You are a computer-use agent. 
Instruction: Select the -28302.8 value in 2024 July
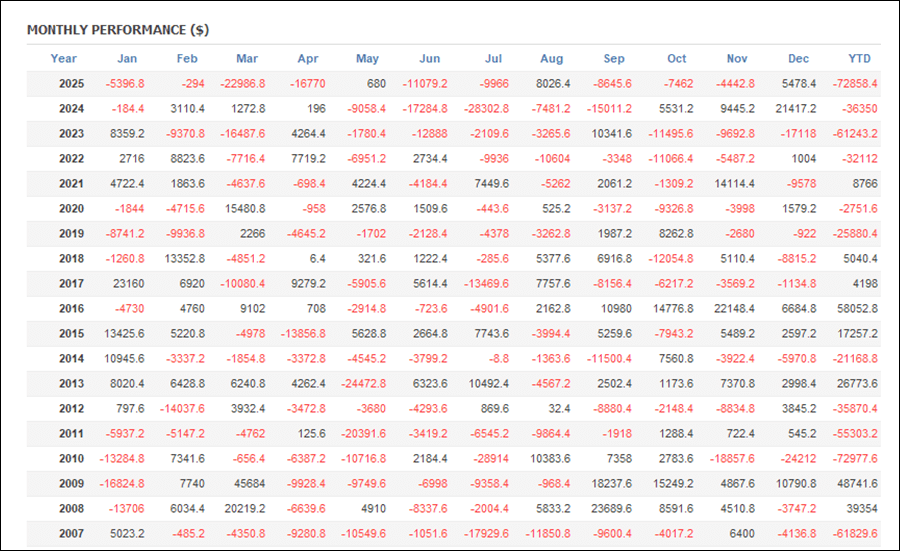point(488,109)
